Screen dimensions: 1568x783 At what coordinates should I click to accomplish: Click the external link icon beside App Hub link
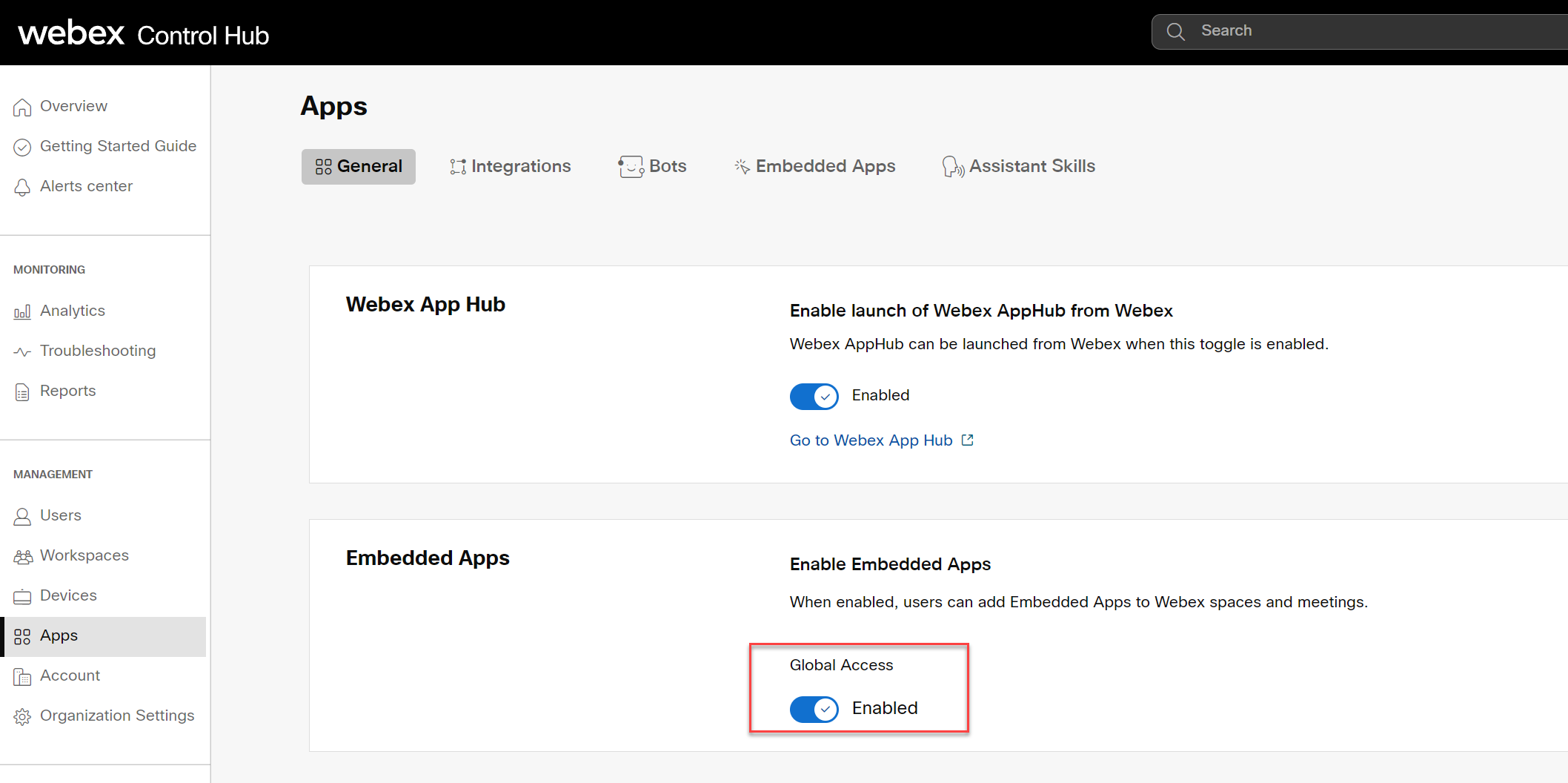[967, 440]
